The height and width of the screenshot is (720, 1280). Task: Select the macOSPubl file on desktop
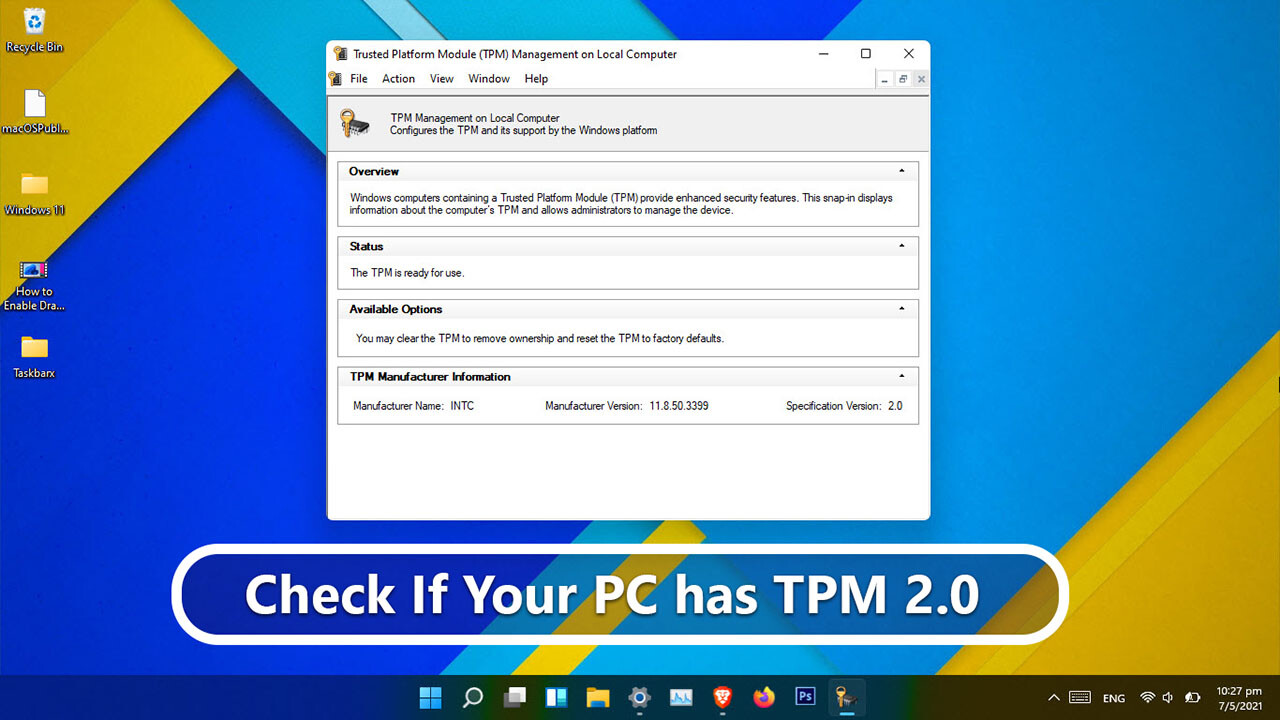[35, 112]
